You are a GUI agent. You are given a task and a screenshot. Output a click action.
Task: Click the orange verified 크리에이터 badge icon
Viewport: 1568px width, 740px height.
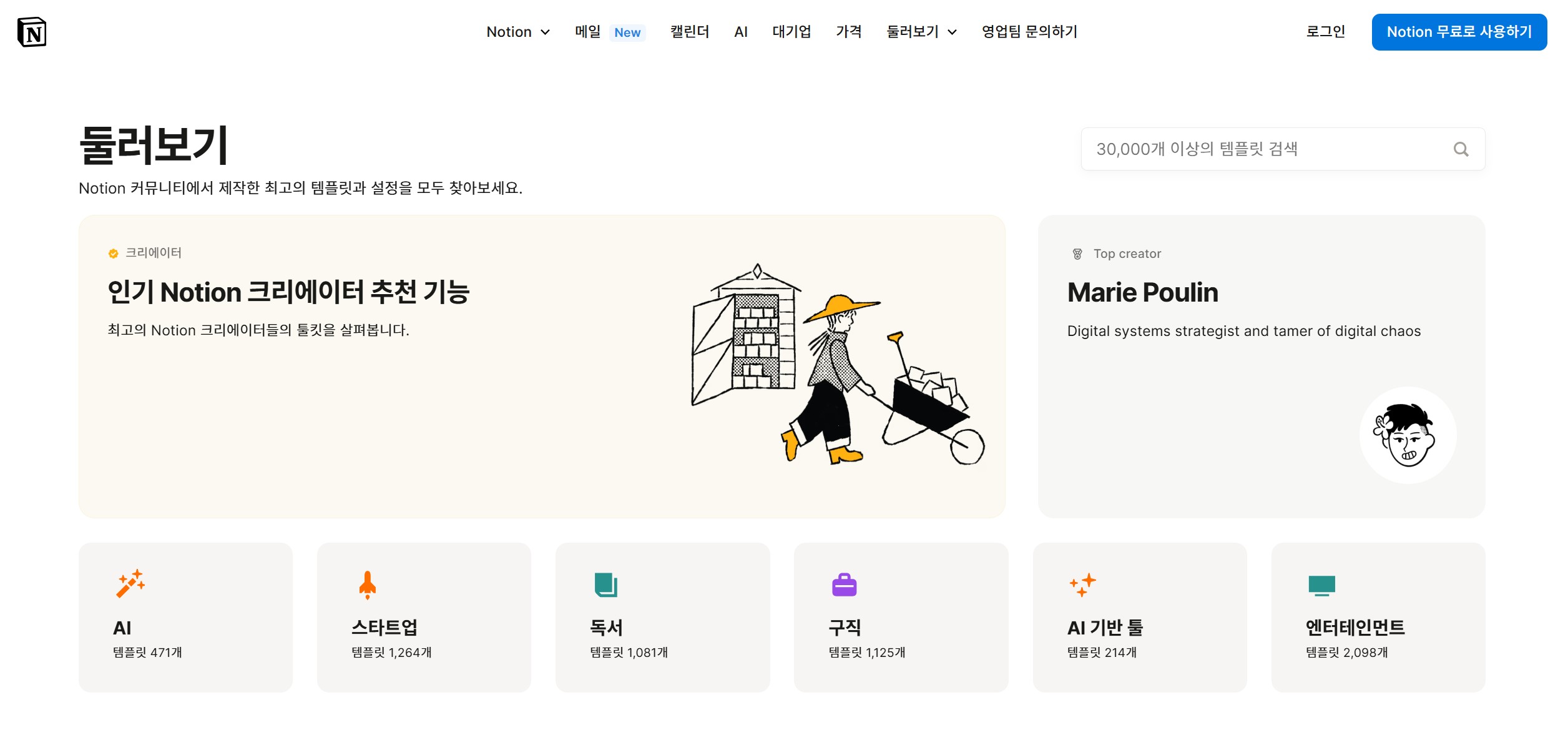click(x=113, y=254)
